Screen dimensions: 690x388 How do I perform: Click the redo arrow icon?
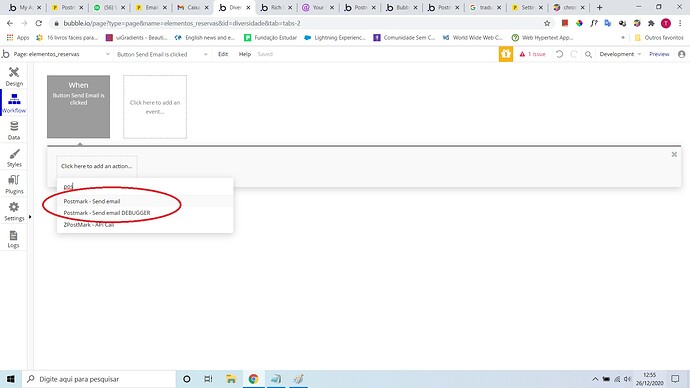(574, 54)
